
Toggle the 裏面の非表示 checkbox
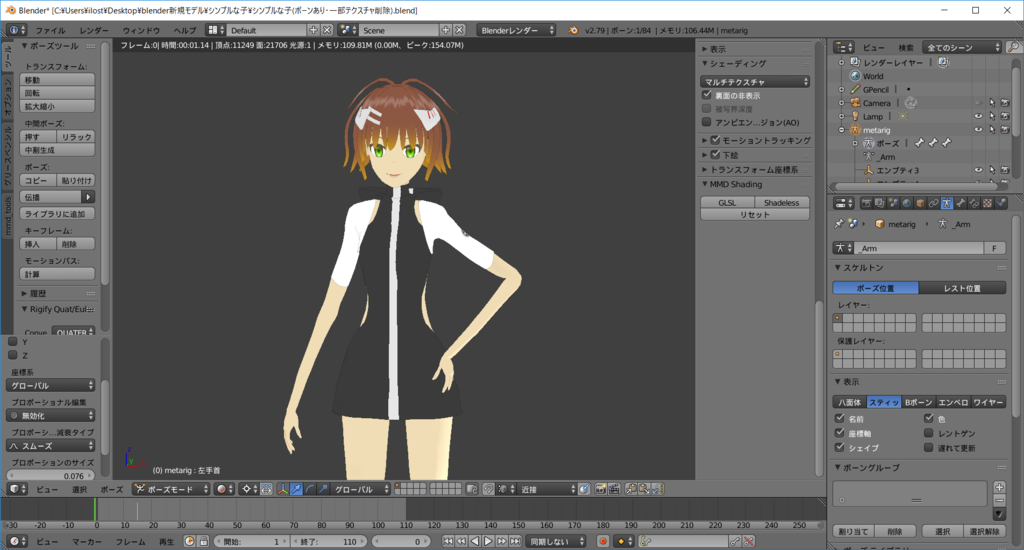click(707, 95)
